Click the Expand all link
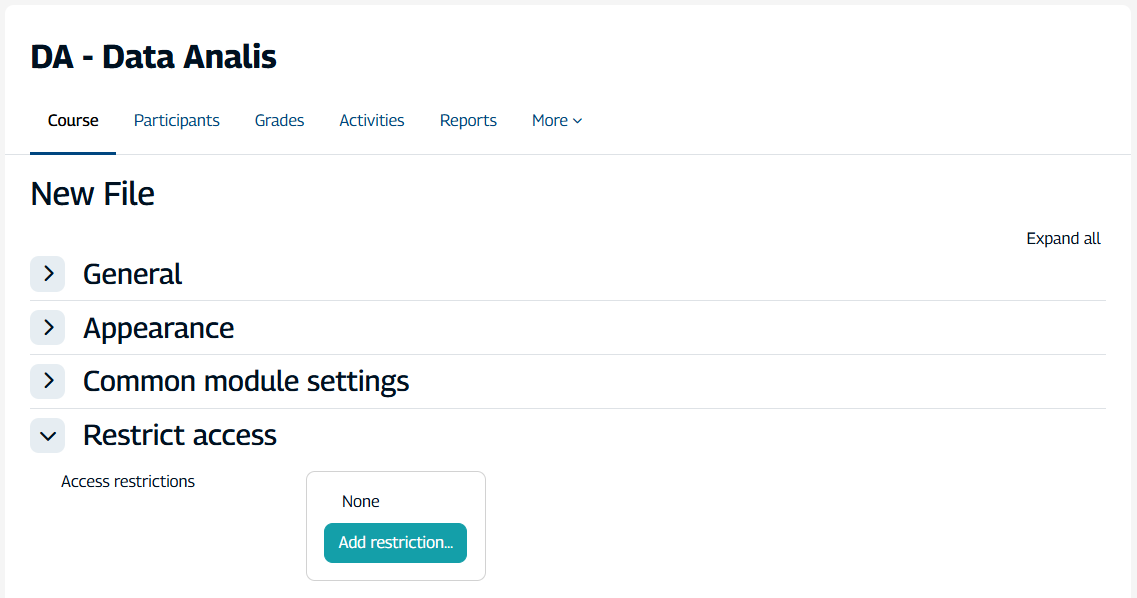 coord(1063,238)
